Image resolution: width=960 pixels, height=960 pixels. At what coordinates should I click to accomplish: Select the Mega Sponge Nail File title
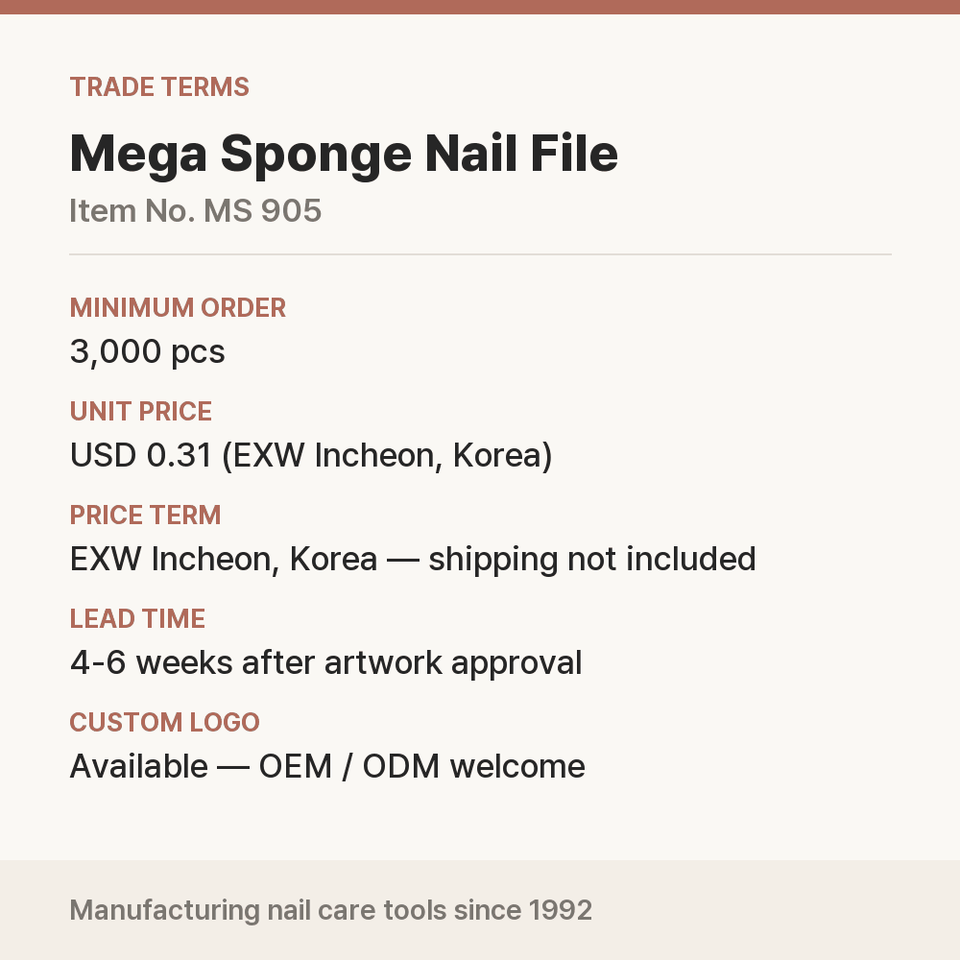[x=343, y=154]
